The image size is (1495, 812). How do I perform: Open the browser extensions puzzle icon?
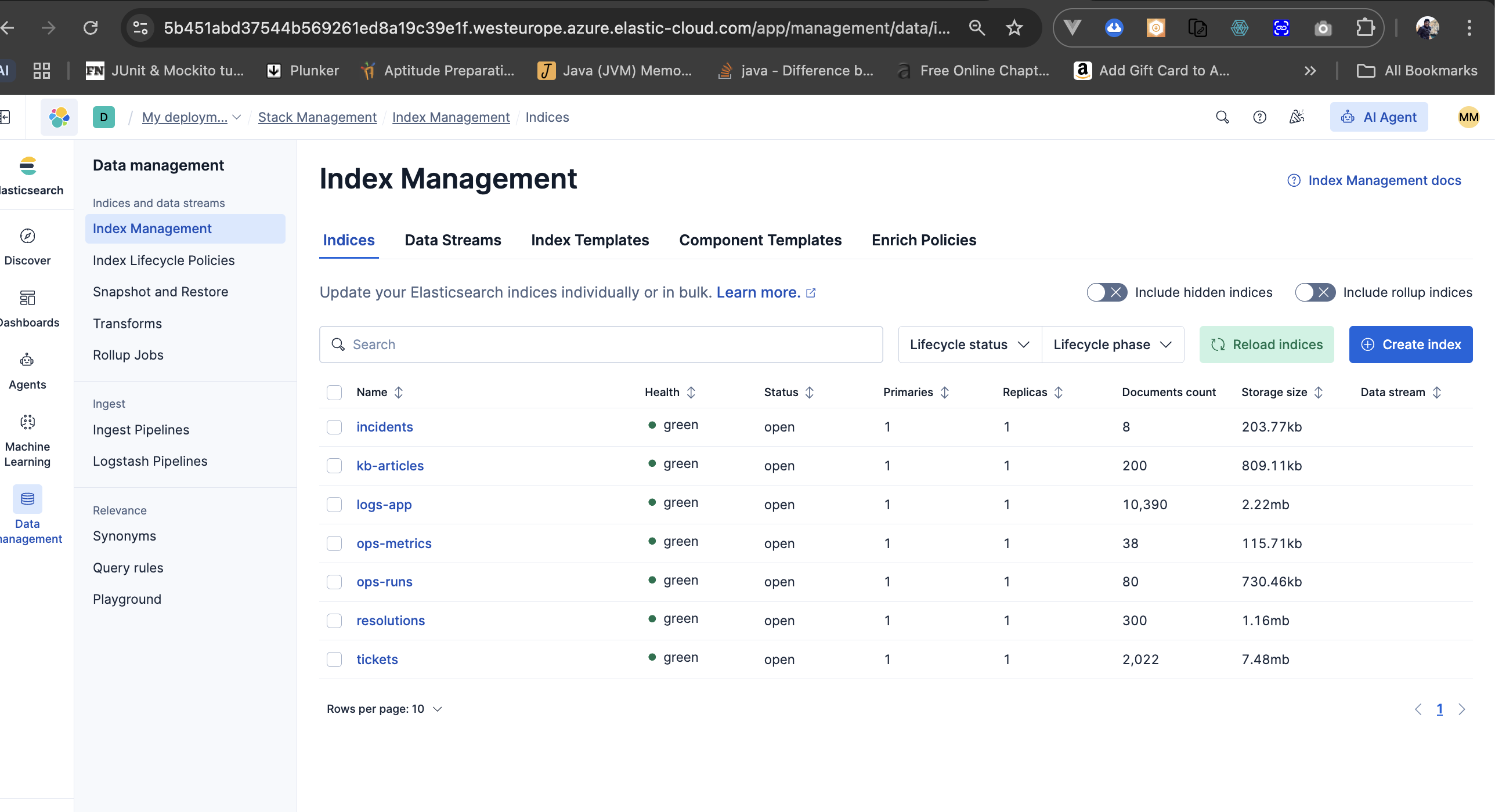tap(1365, 27)
